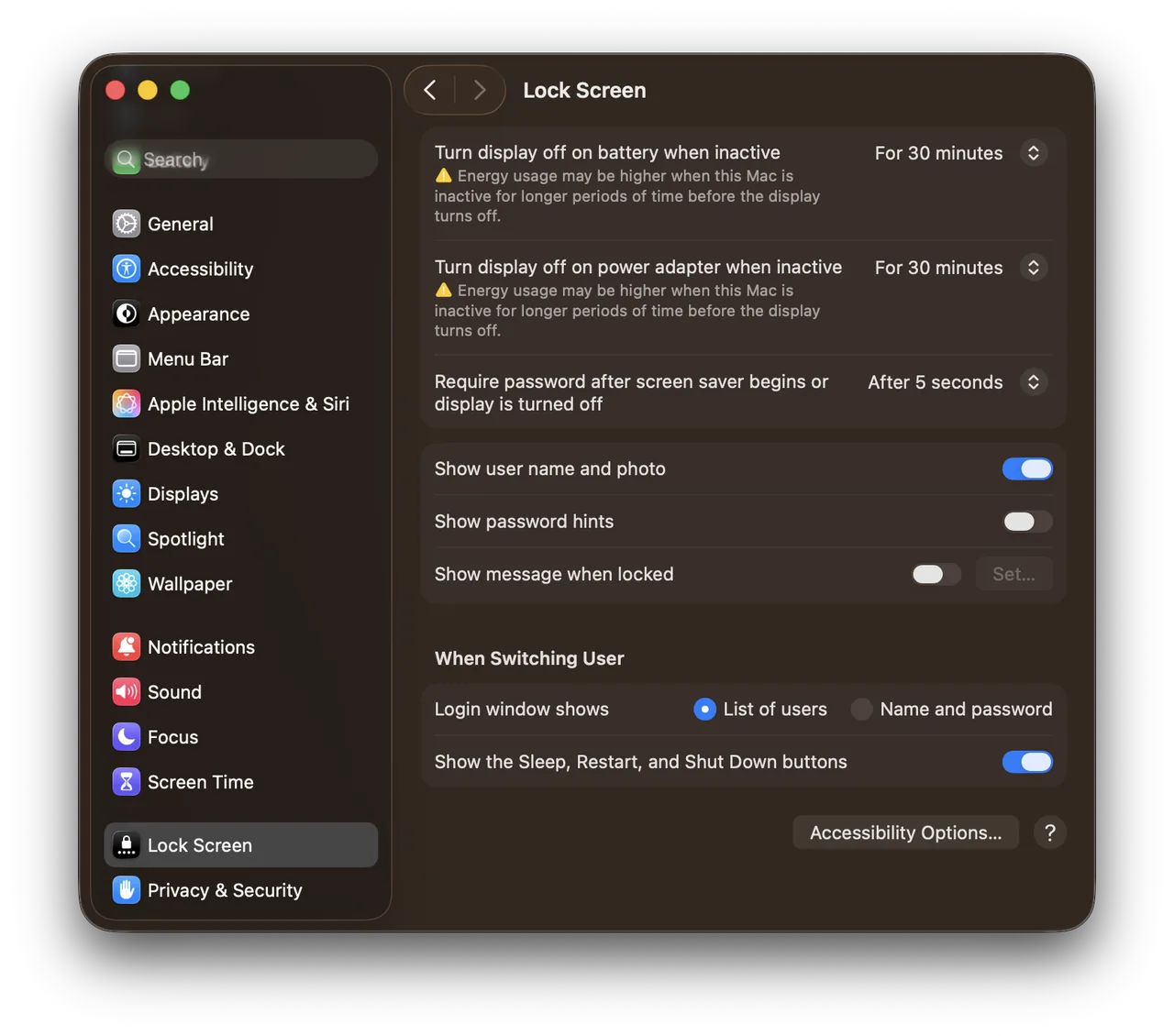Select the Spotlight sidebar label
1174x1036 pixels.
(x=186, y=539)
